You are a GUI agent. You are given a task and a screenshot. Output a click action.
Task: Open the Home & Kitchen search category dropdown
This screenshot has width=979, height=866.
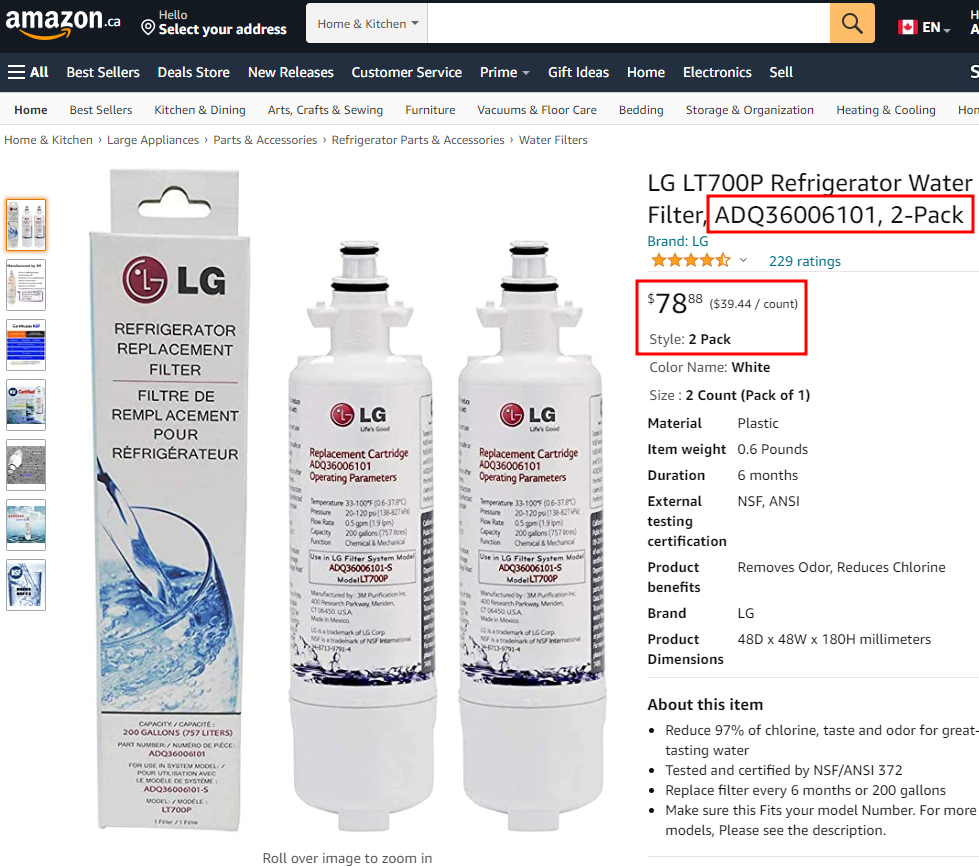367,24
